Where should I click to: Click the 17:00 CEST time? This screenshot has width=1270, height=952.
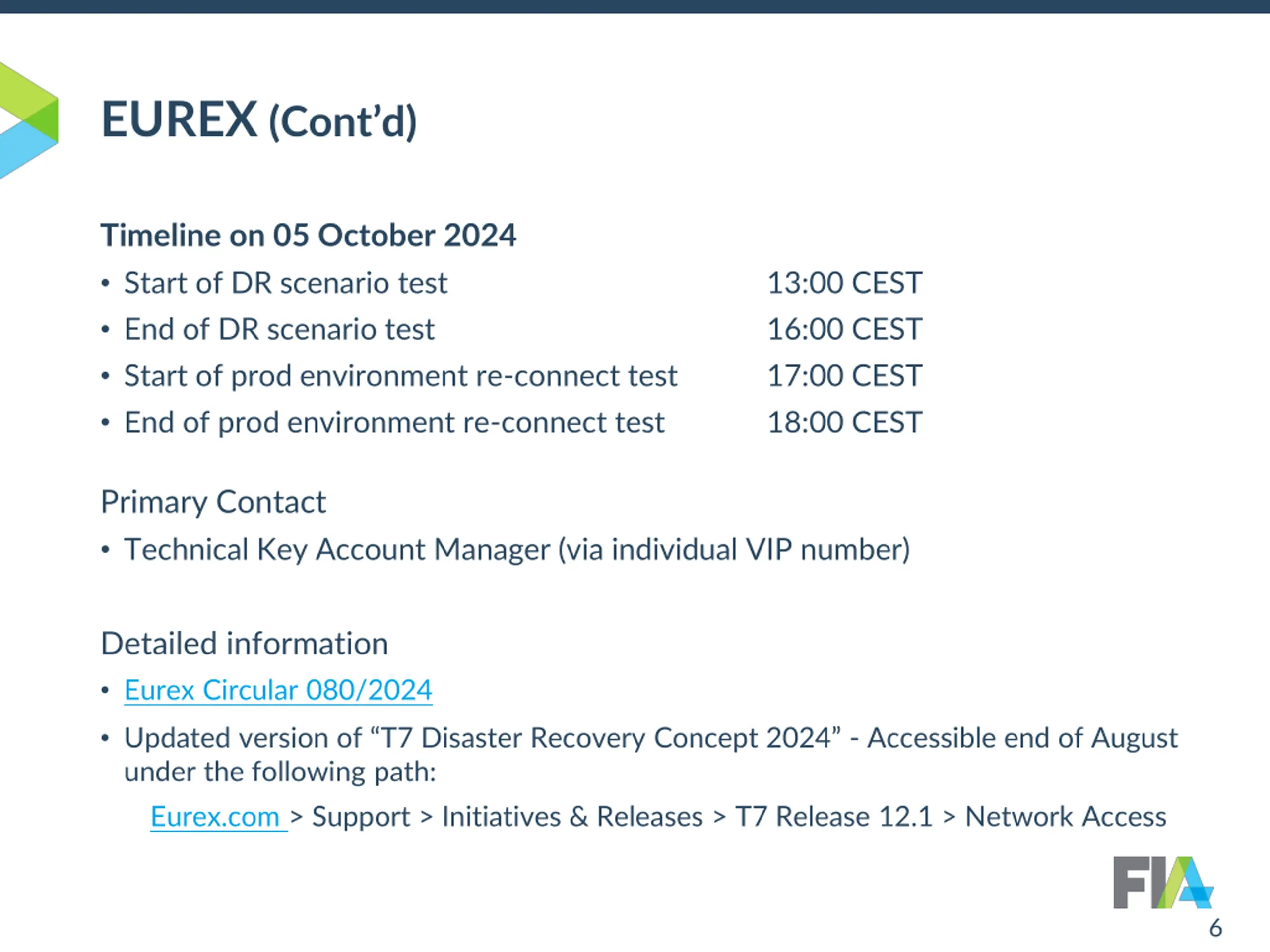pos(844,376)
